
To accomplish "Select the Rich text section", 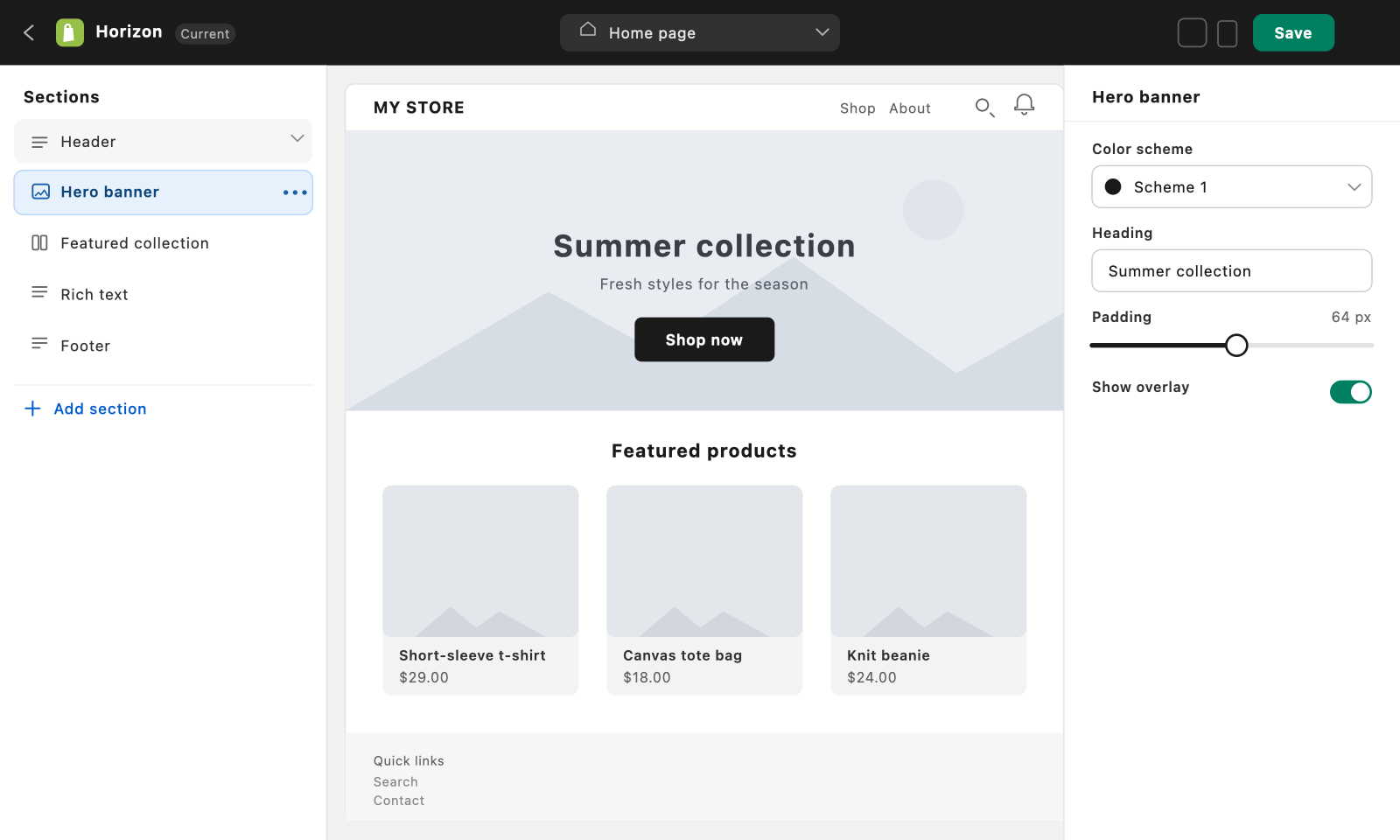I will click(163, 295).
